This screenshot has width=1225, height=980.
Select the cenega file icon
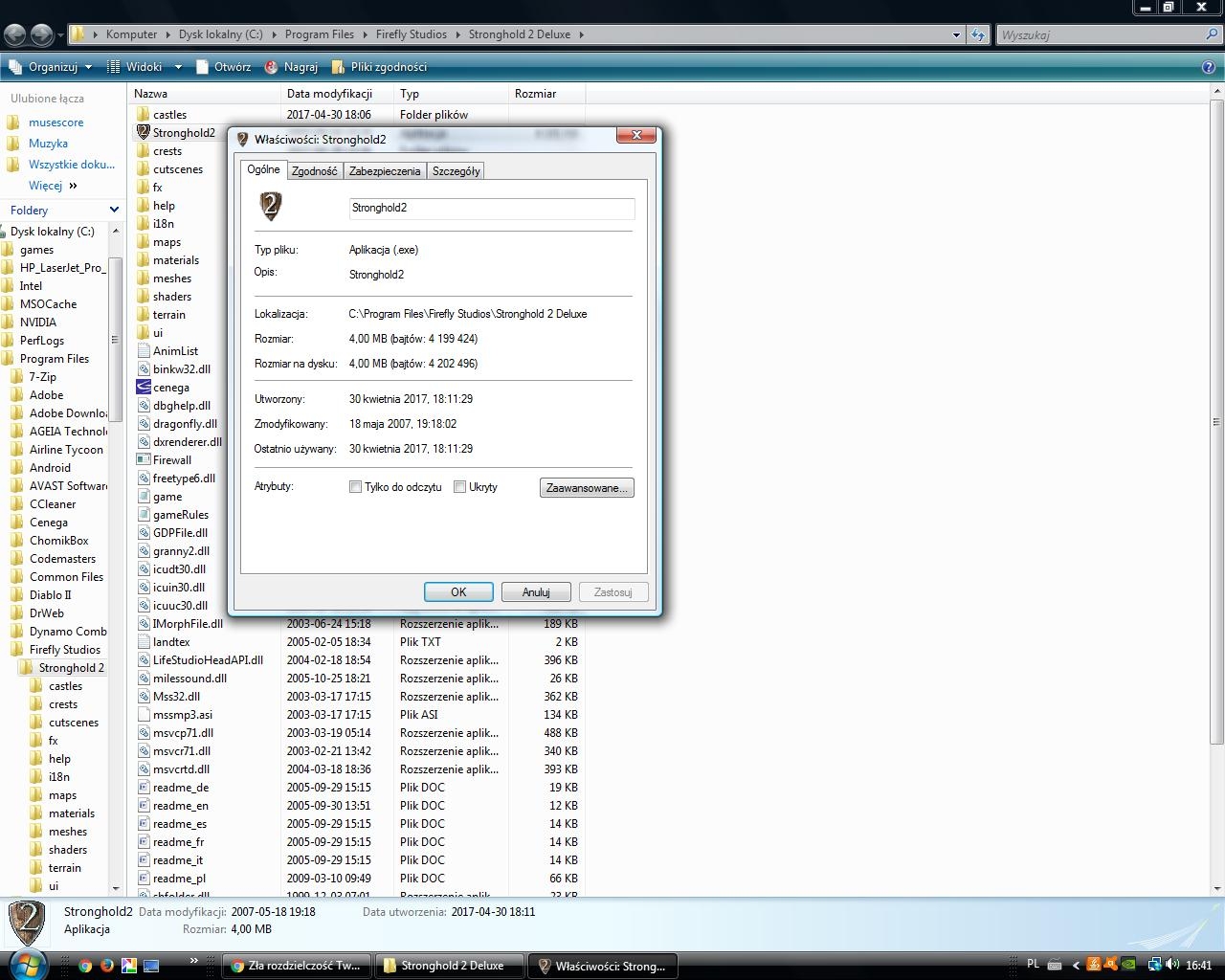click(144, 388)
